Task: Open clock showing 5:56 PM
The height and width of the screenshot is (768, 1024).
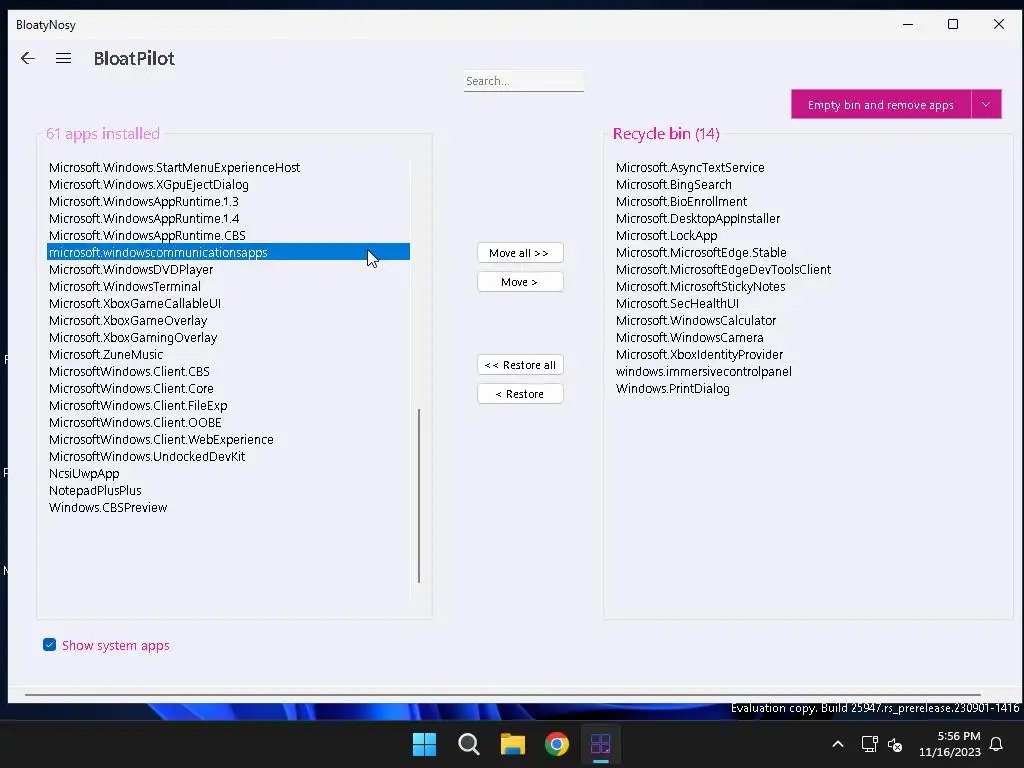Action: pyautogui.click(x=950, y=744)
